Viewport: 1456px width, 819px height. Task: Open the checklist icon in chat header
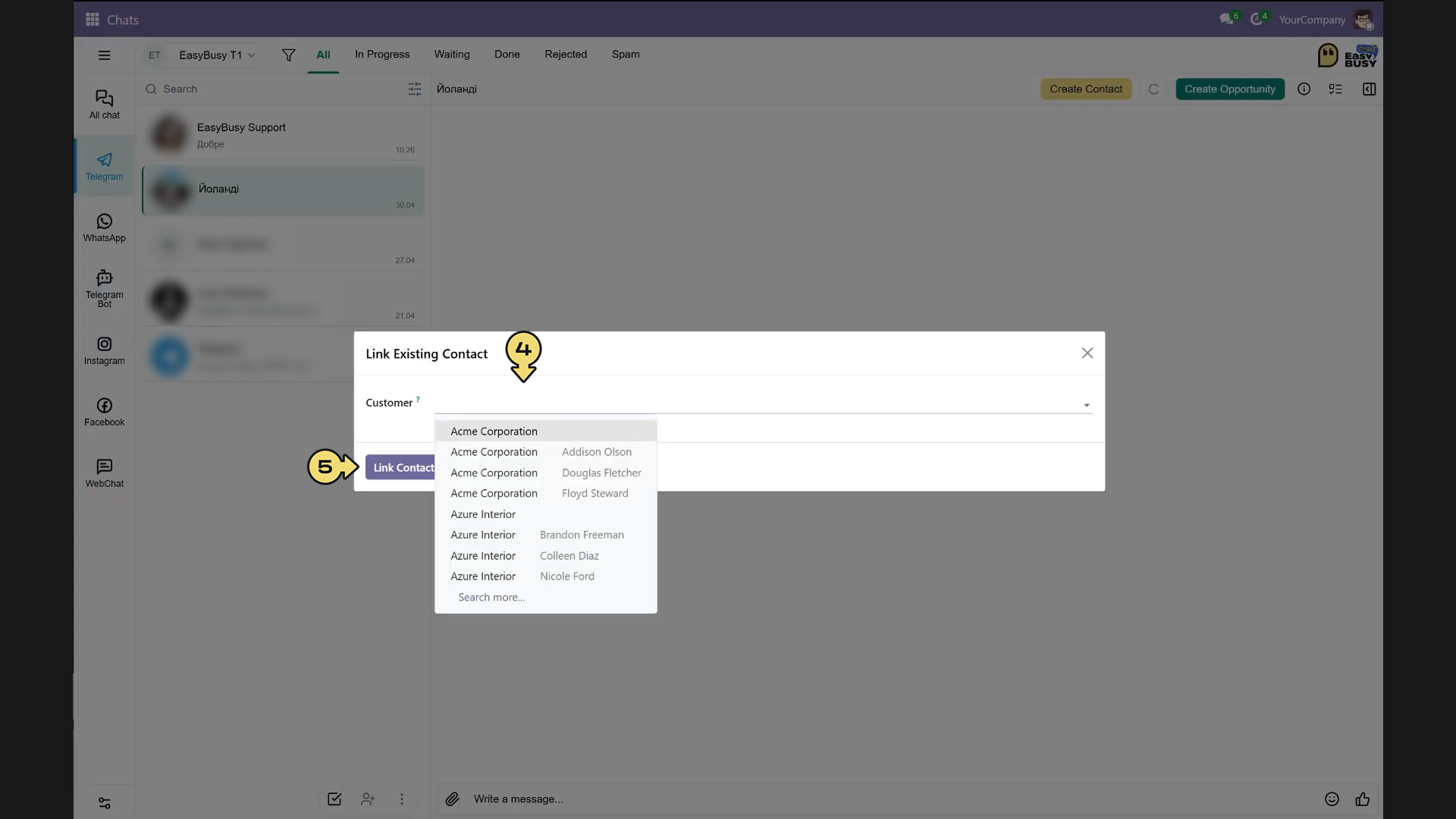tap(1335, 89)
